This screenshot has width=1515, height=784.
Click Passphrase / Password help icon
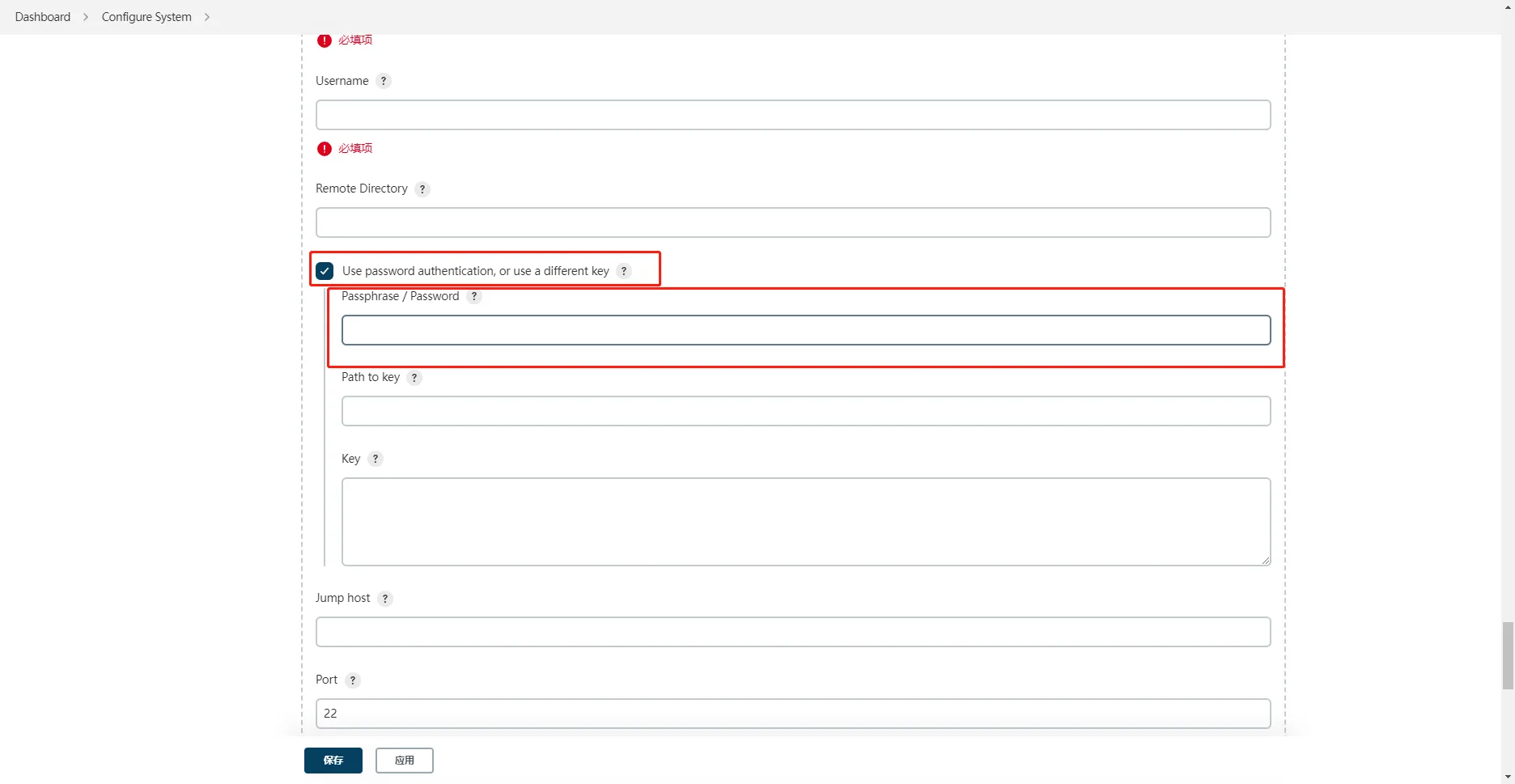(x=474, y=297)
